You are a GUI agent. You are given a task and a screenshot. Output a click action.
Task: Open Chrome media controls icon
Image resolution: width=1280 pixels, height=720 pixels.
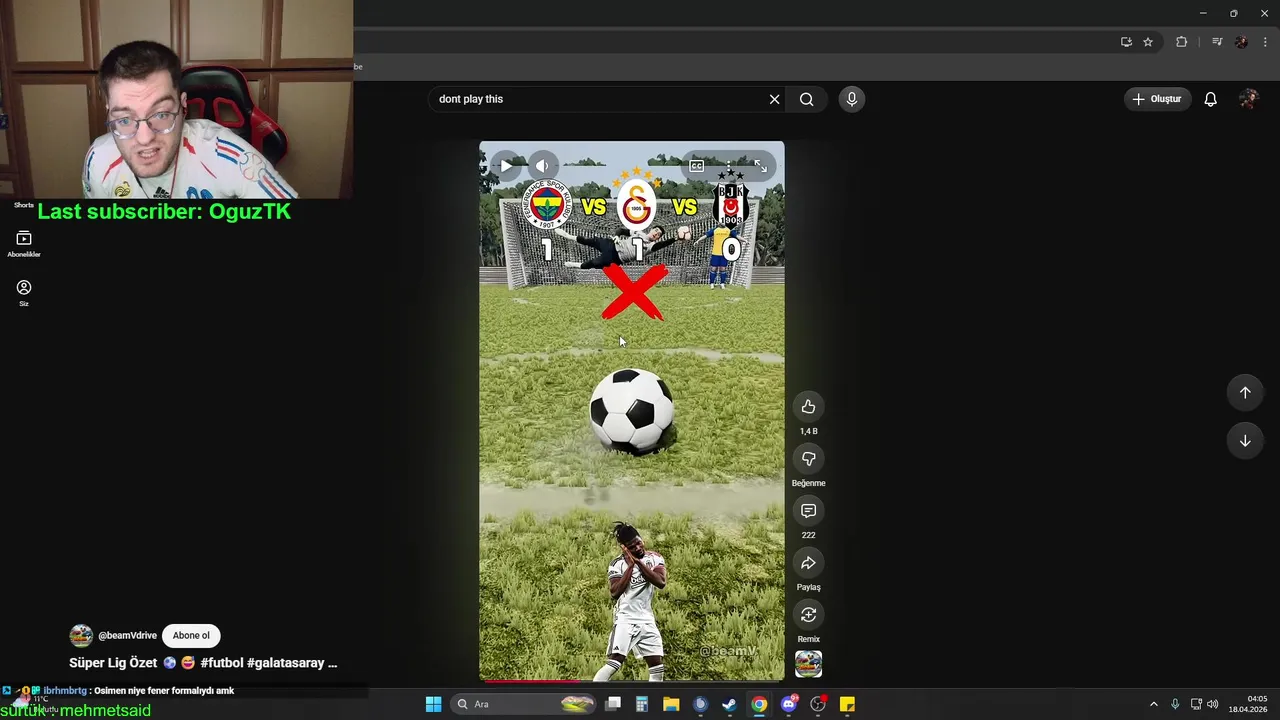pos(1217,42)
